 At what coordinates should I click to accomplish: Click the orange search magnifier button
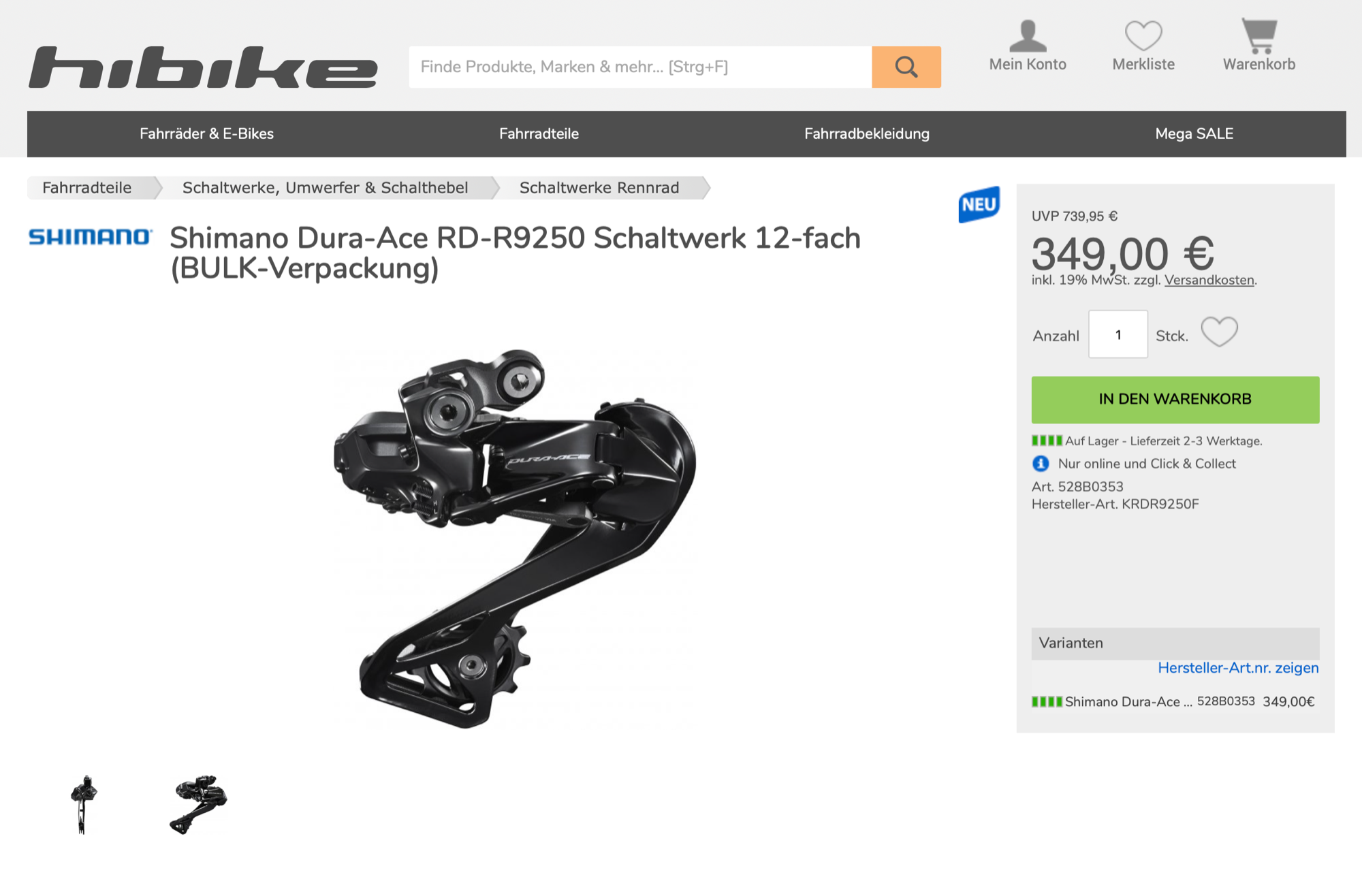click(906, 67)
